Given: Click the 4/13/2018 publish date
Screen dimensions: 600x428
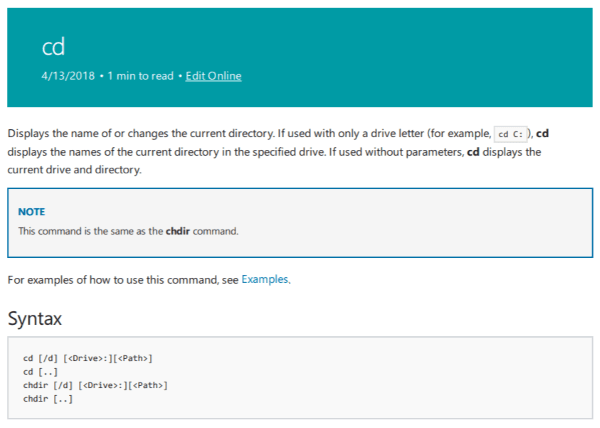Looking at the screenshot, I should [x=69, y=76].
